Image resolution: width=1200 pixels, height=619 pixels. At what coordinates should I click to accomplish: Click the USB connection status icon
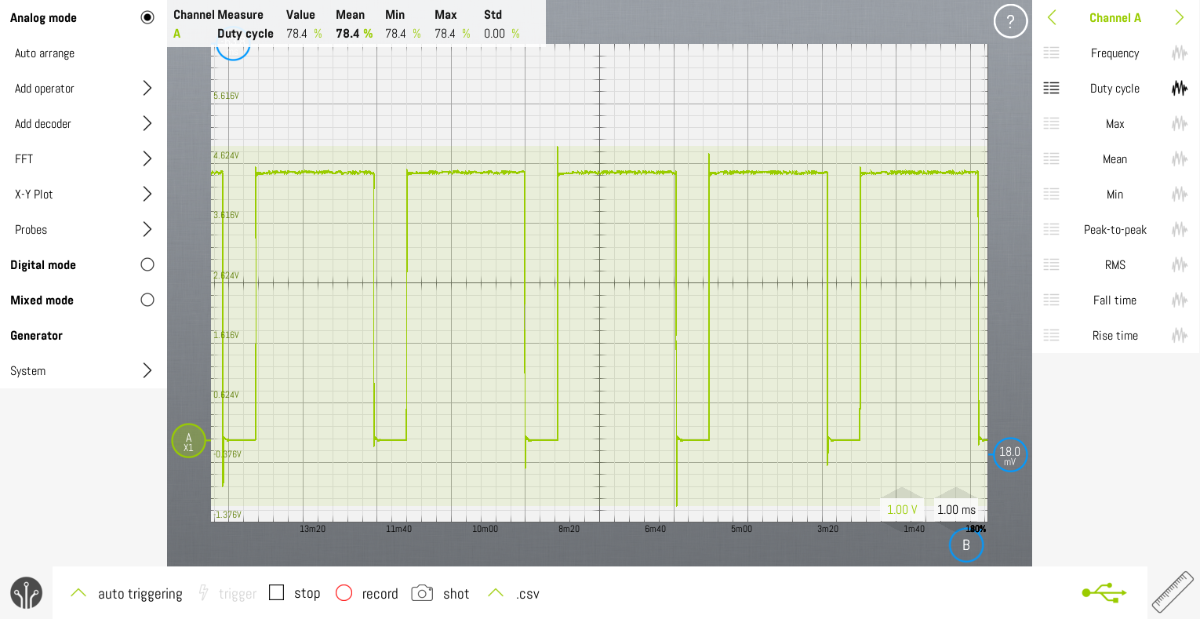pyautogui.click(x=1104, y=593)
